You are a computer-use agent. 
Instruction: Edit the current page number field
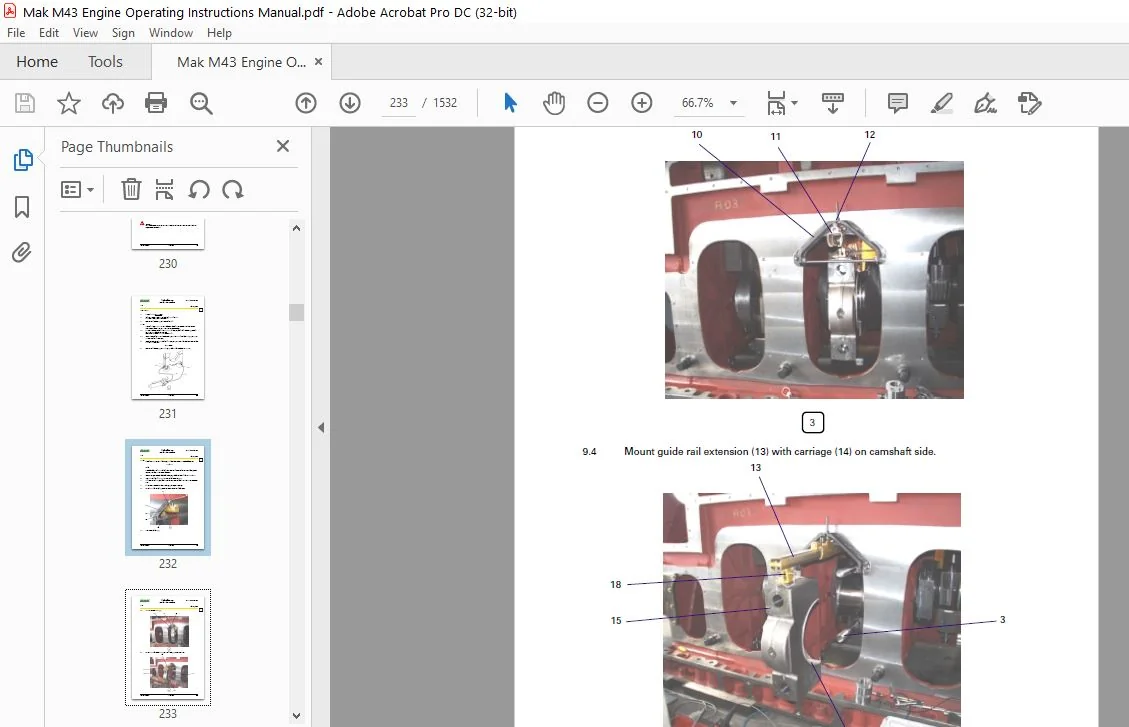pyautogui.click(x=399, y=103)
